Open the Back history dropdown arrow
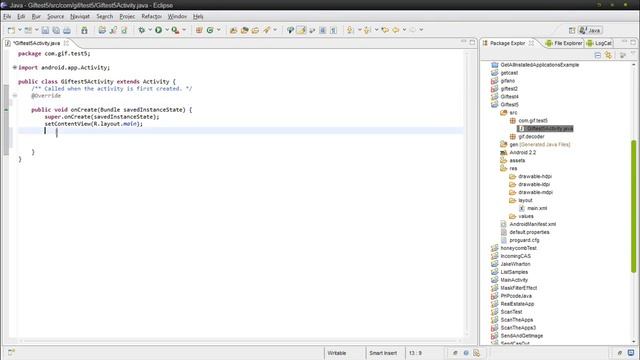Image resolution: width=640 pixels, height=360 pixels. point(404,30)
